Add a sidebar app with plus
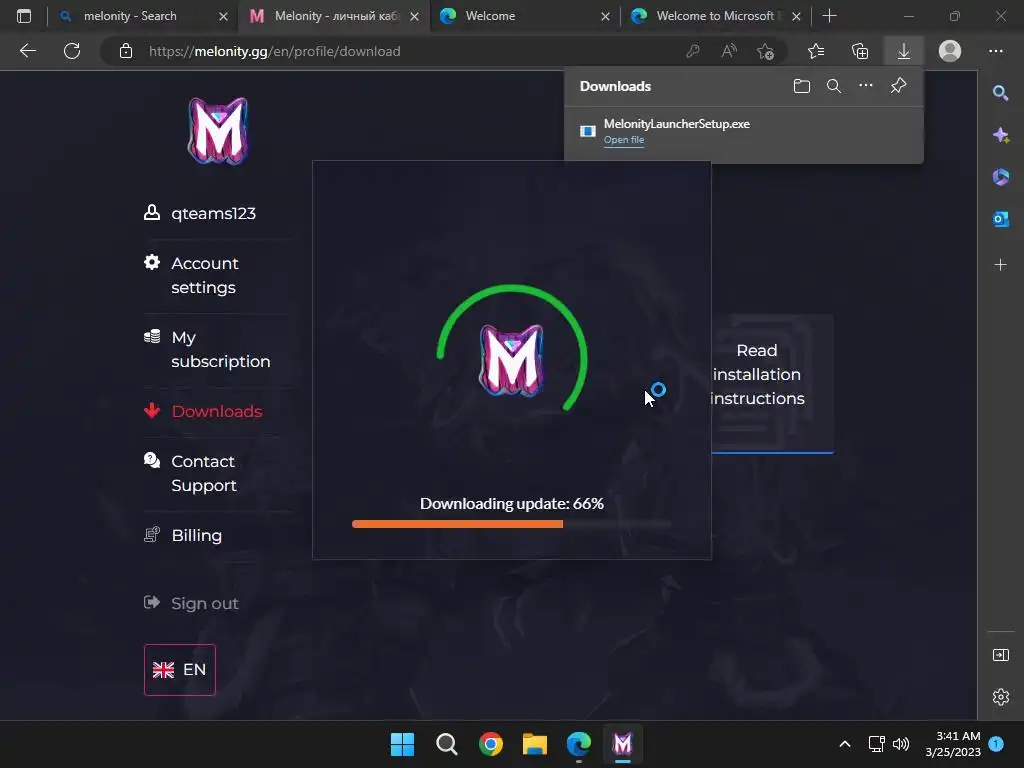The width and height of the screenshot is (1024, 768). [x=1000, y=264]
